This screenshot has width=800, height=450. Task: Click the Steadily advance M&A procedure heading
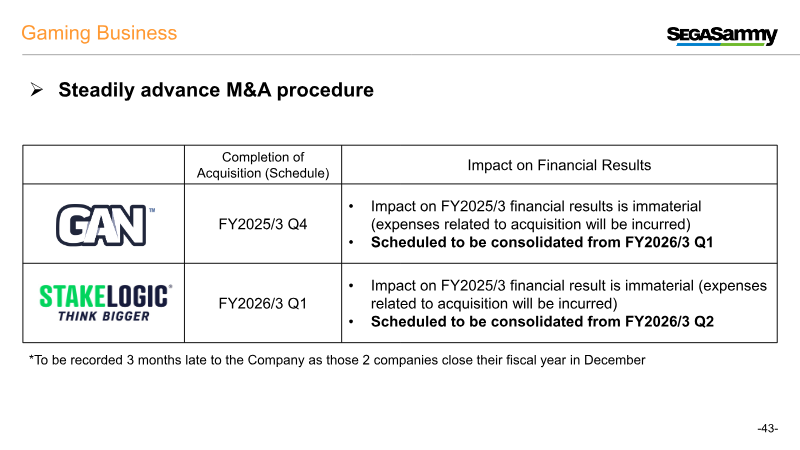point(216,90)
